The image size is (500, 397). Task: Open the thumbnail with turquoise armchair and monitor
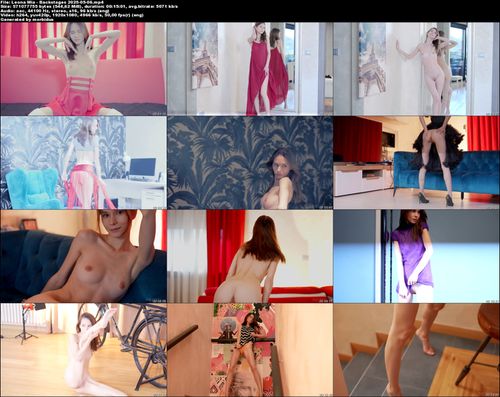83,163
